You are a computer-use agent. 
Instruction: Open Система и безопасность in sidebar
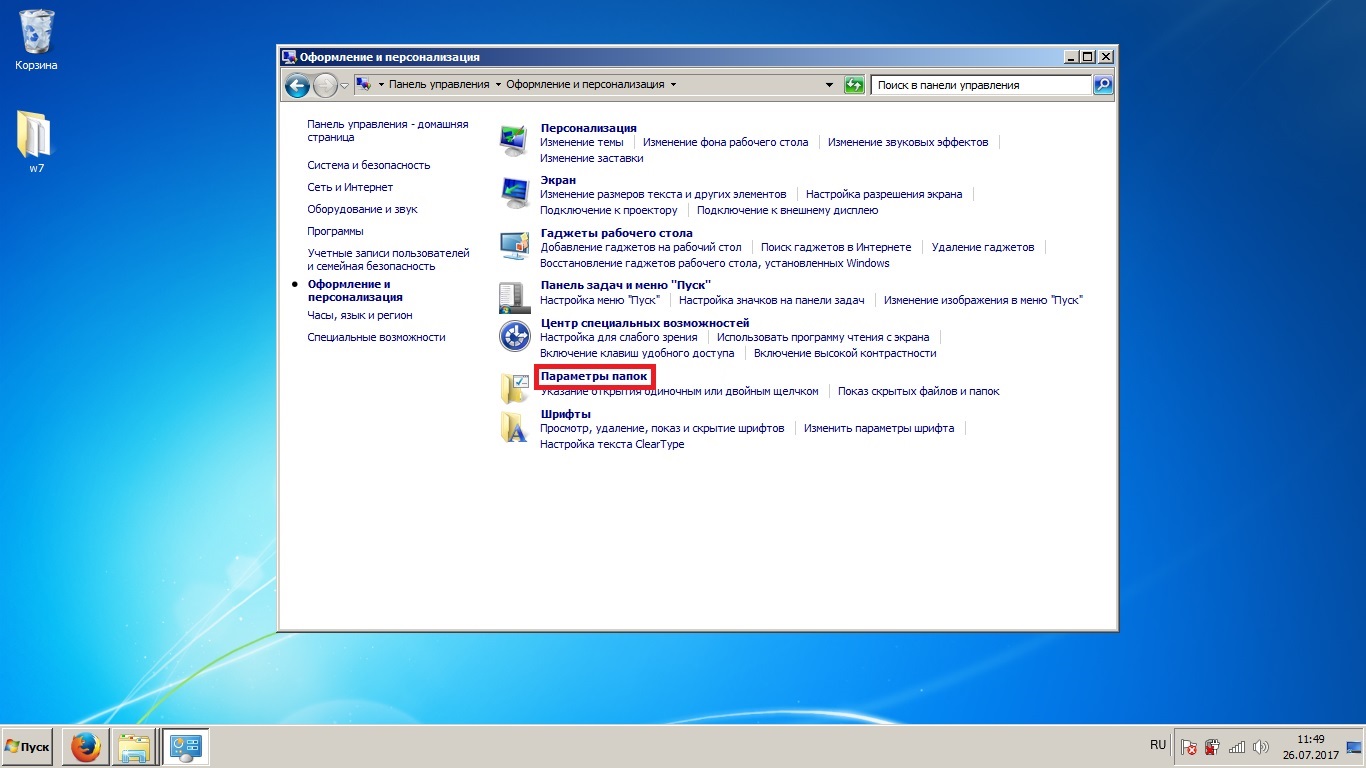pyautogui.click(x=369, y=165)
